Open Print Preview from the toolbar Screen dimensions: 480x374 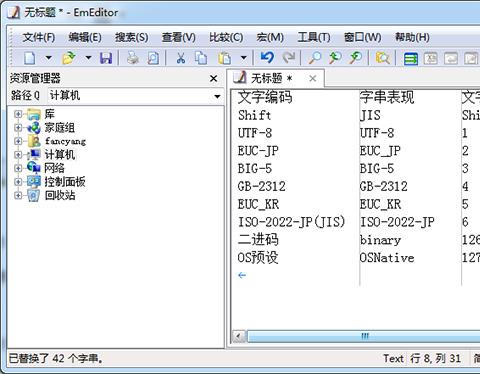point(153,58)
